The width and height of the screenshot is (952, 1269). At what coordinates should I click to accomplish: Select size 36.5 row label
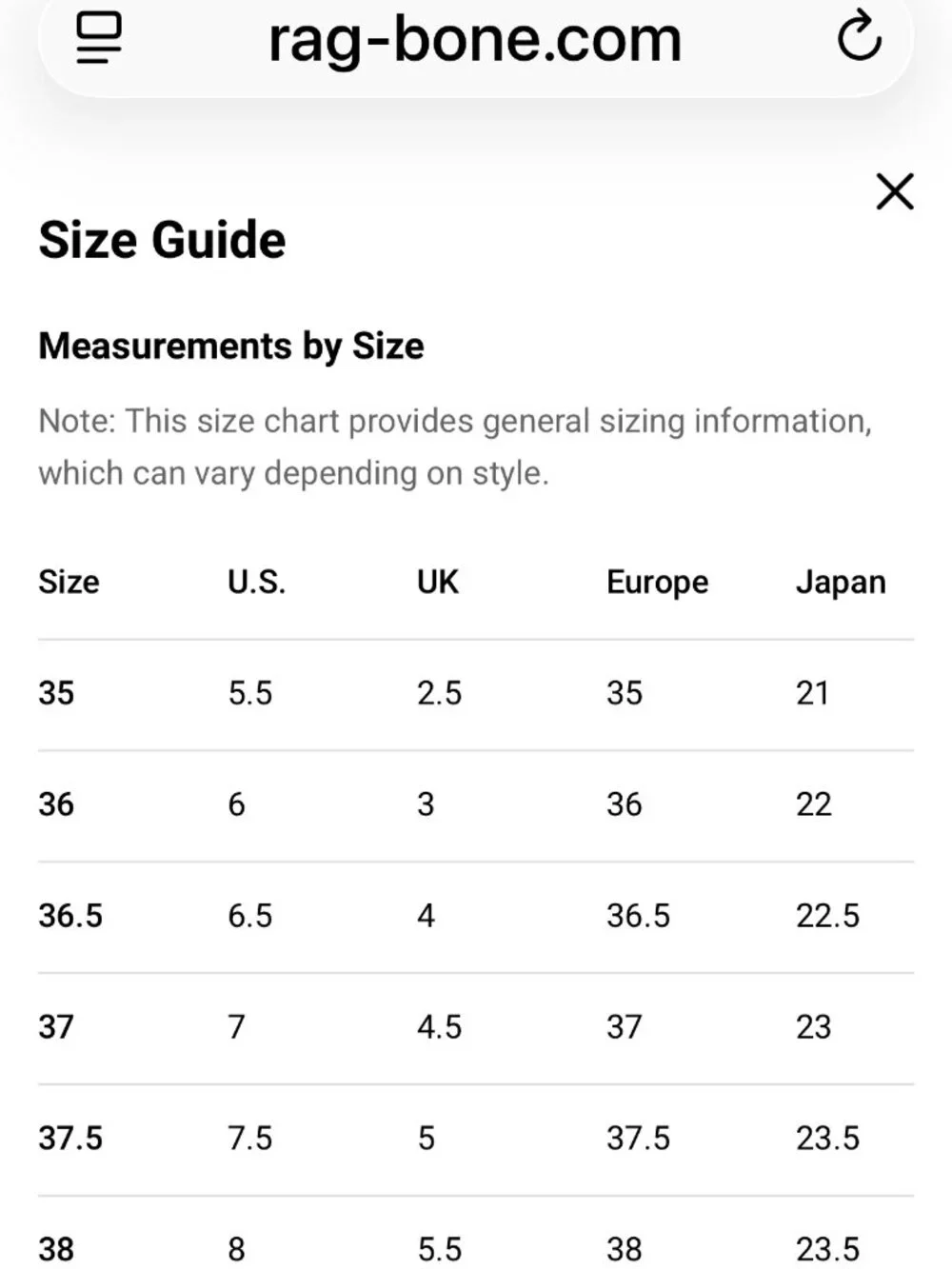(70, 916)
